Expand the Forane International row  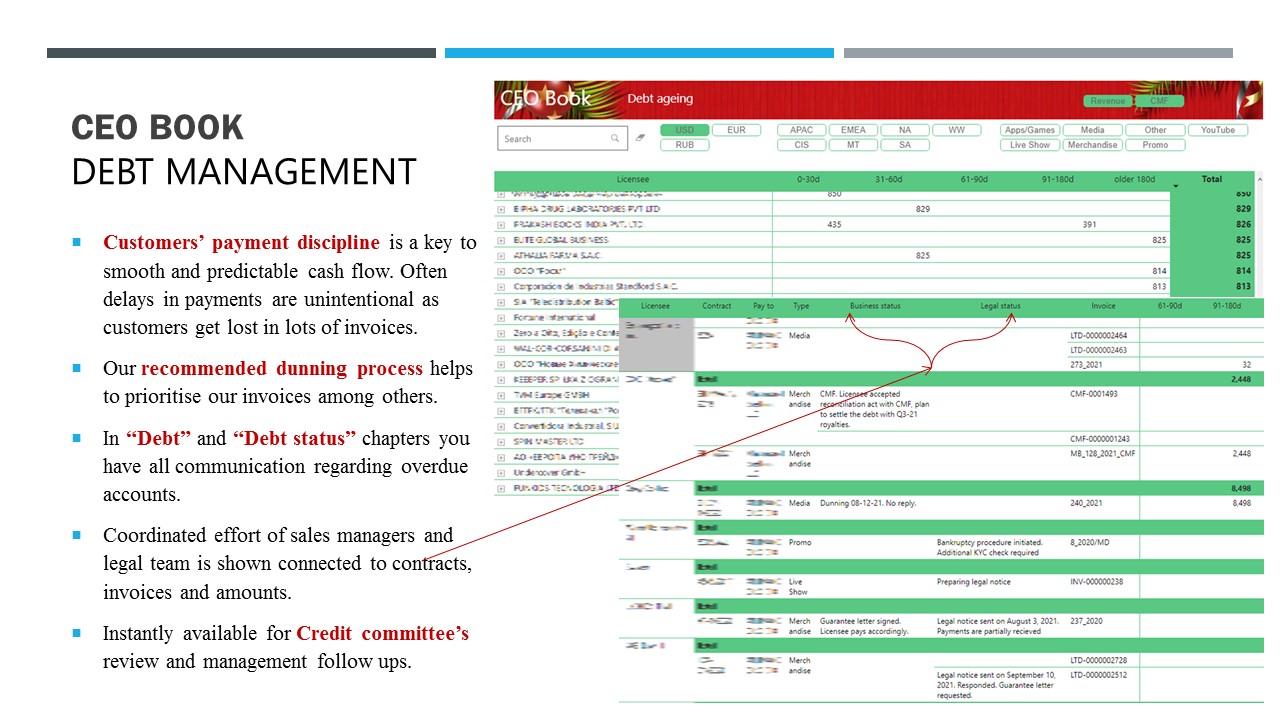[501, 318]
